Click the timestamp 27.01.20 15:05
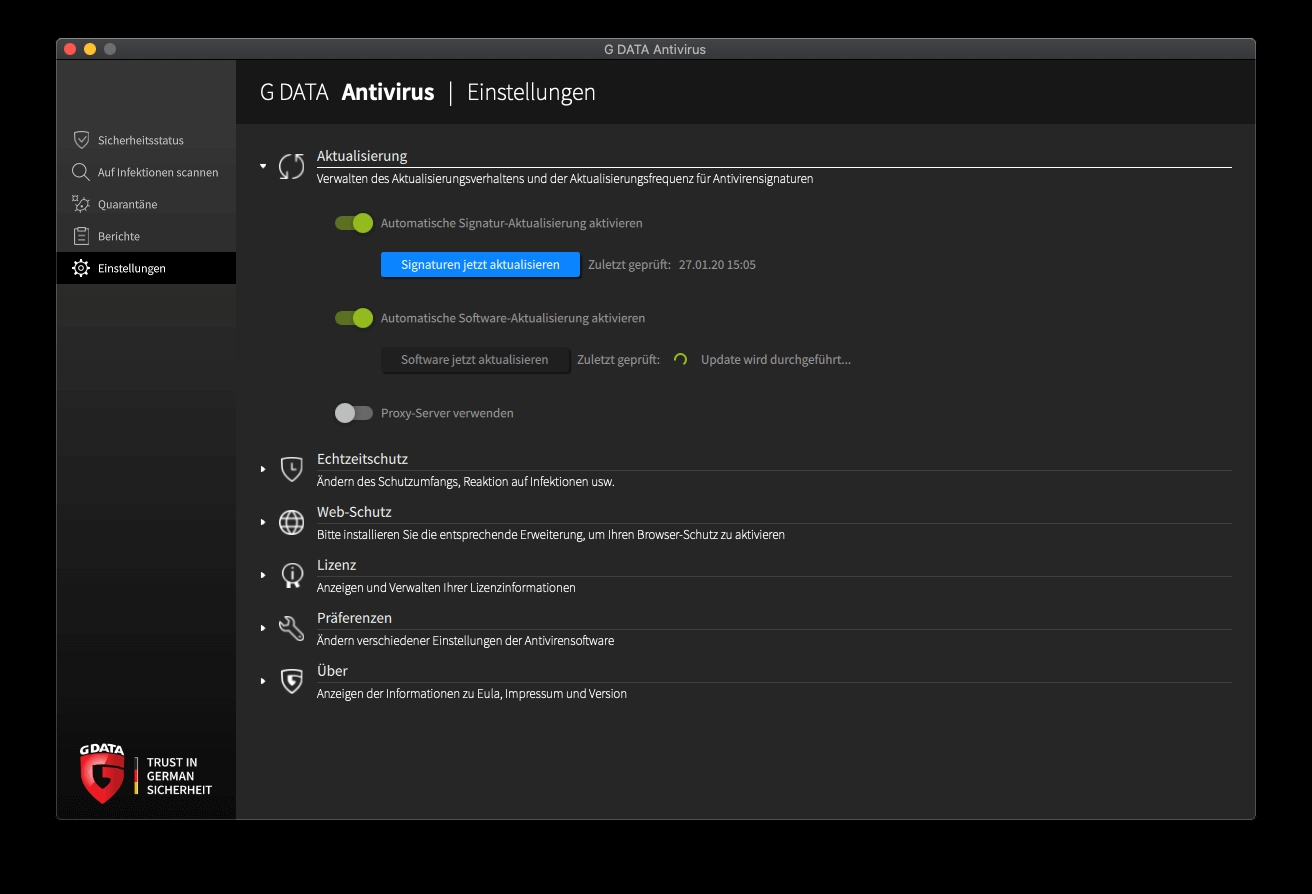 click(717, 265)
